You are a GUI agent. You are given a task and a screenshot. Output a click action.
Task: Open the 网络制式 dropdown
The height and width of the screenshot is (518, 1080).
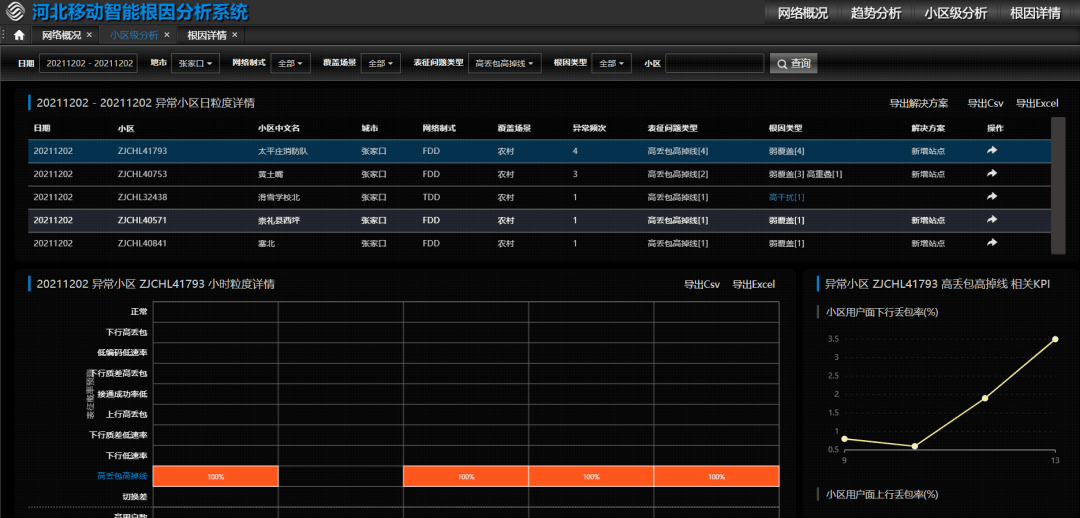(291, 63)
